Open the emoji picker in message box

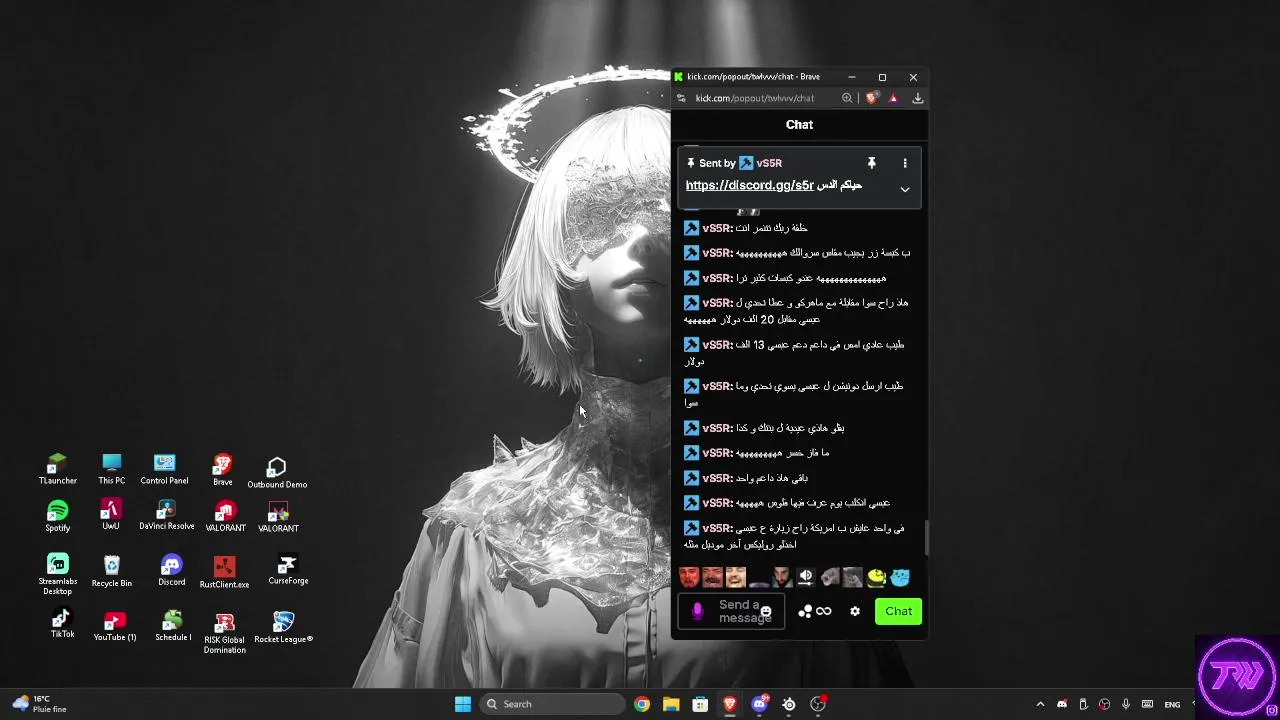[766, 611]
